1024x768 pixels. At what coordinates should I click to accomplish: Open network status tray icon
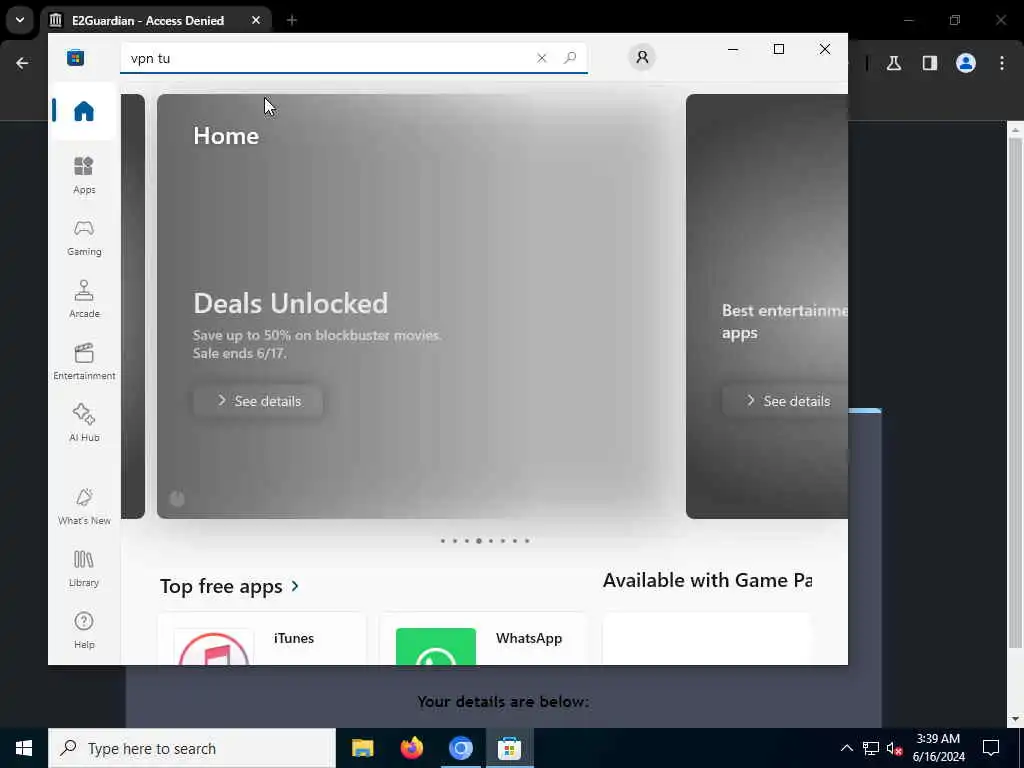871,748
